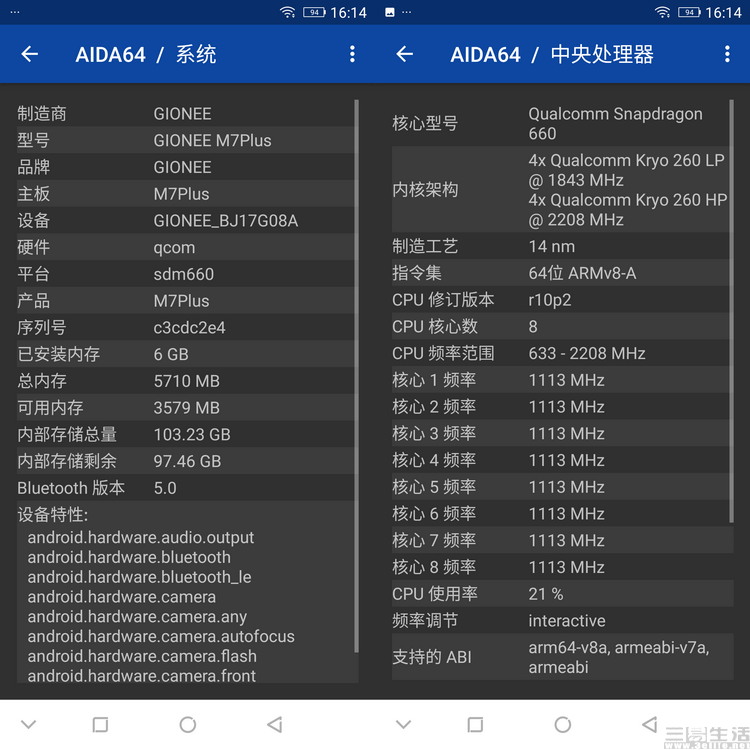Tap android.hardware.camera.front entry
The height and width of the screenshot is (750, 750).
142,676
